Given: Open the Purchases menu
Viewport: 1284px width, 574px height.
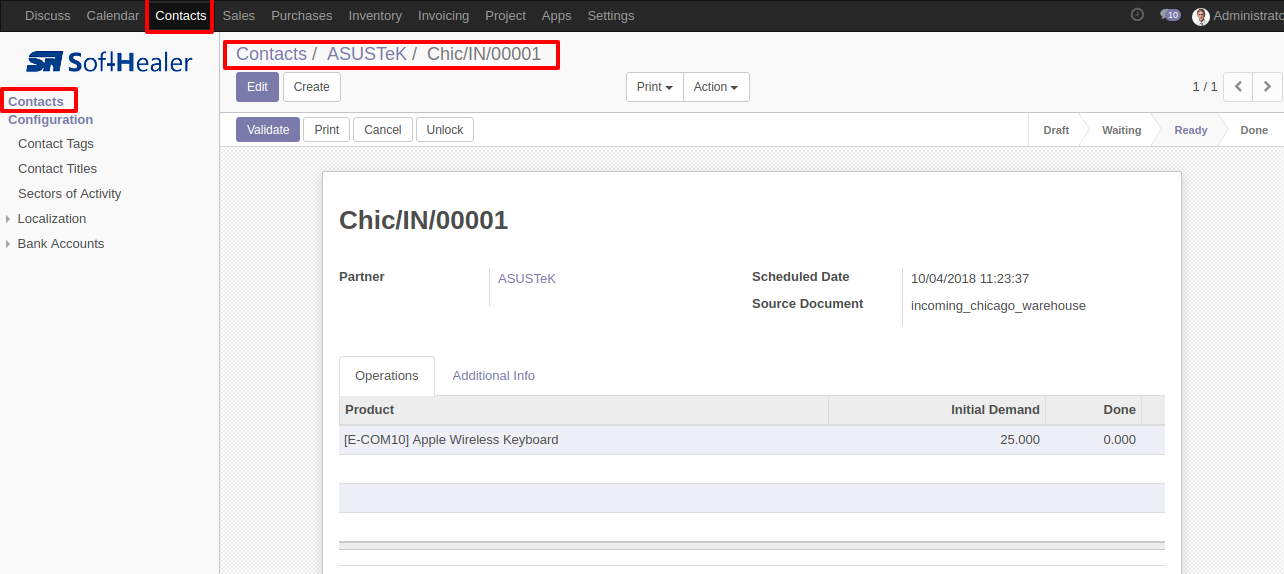Looking at the screenshot, I should (302, 16).
